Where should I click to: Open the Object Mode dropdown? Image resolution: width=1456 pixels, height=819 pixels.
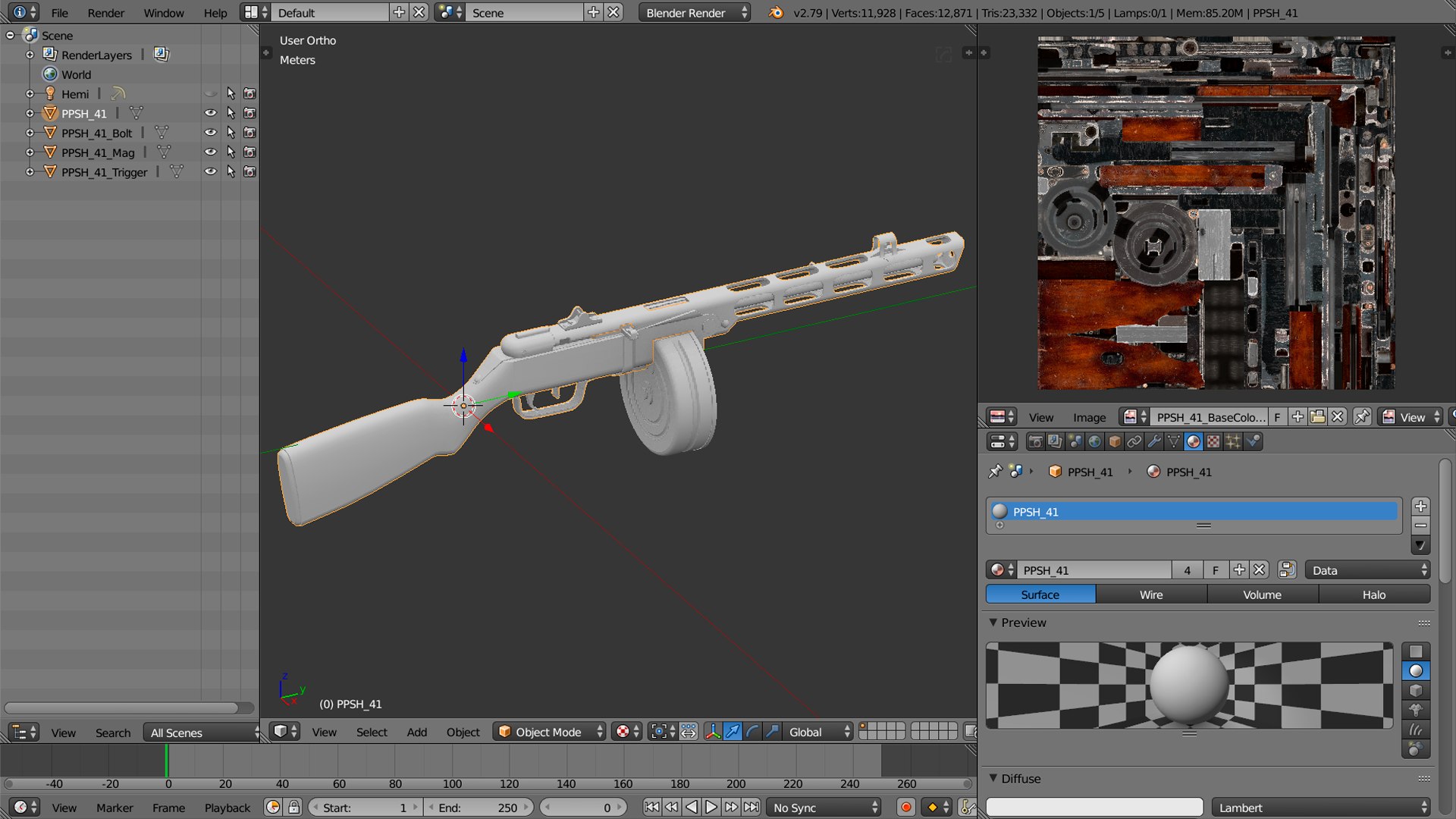point(549,732)
